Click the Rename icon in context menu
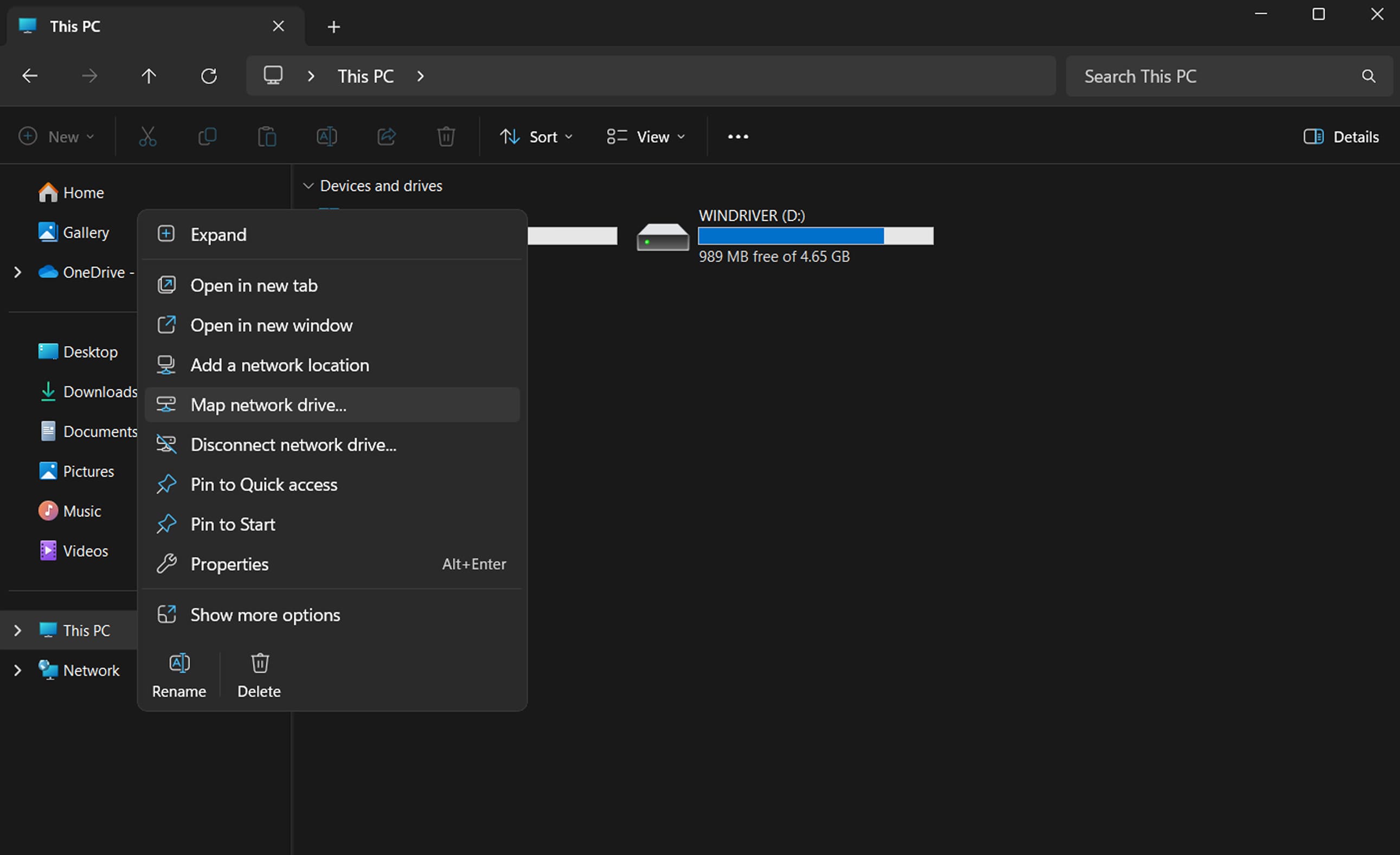The width and height of the screenshot is (1400, 855). point(179,663)
